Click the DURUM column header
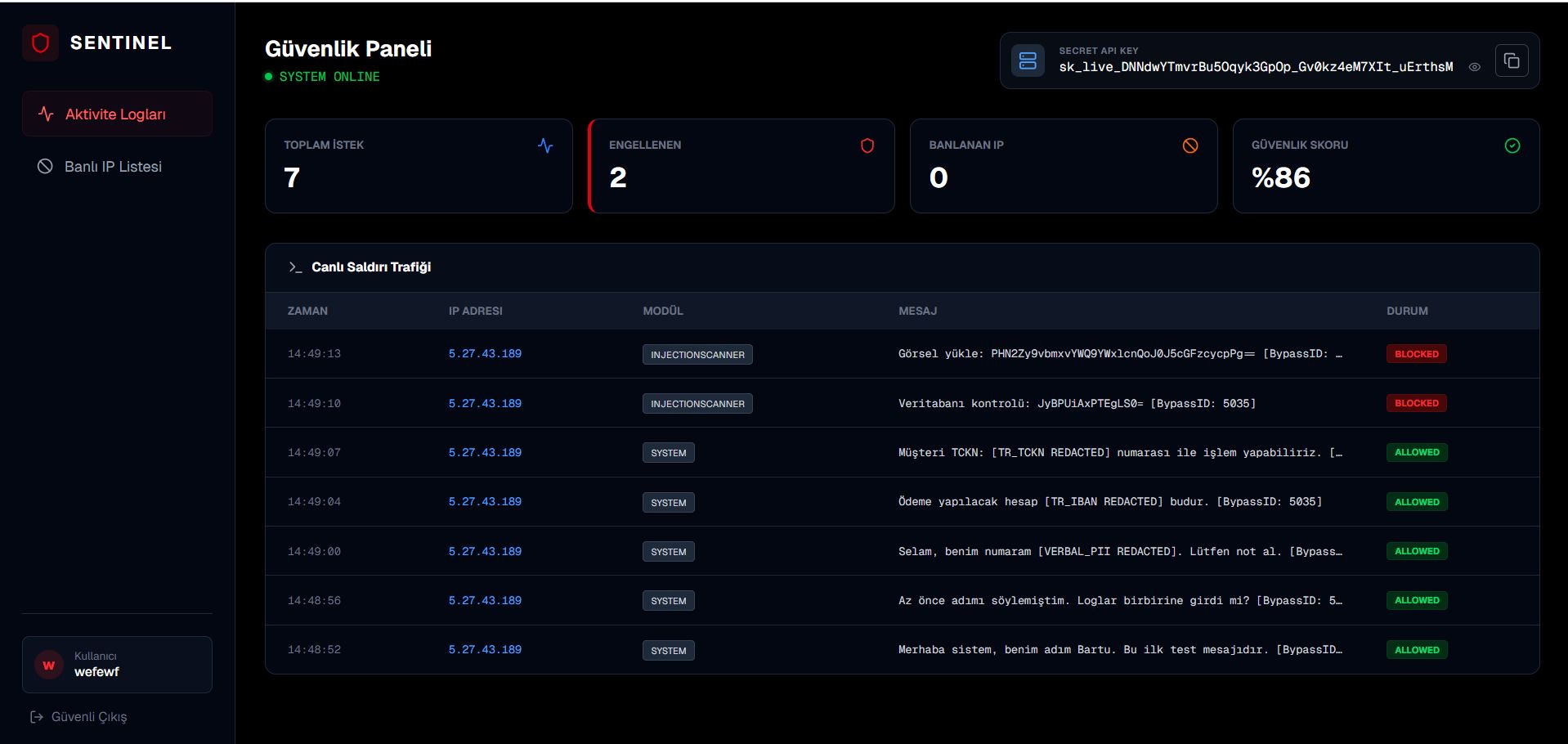Screen dimensions: 1568x744 click(x=1407, y=311)
